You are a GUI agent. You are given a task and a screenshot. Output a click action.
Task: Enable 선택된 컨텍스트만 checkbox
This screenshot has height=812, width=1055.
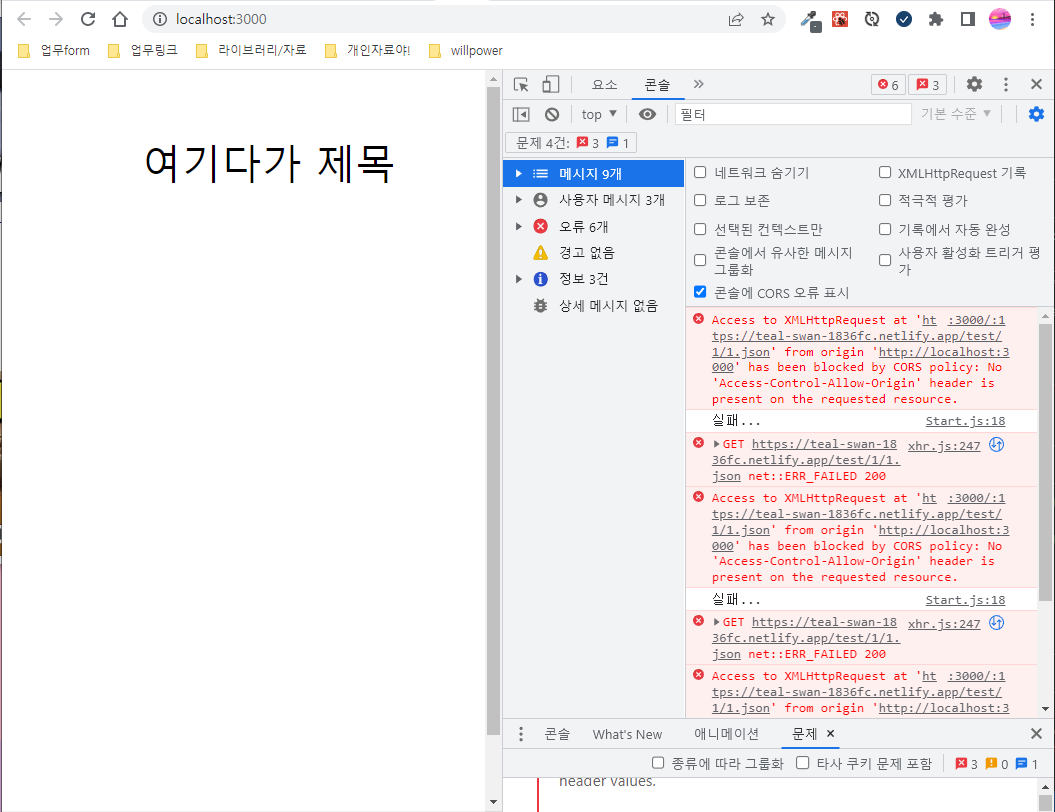(x=700, y=229)
